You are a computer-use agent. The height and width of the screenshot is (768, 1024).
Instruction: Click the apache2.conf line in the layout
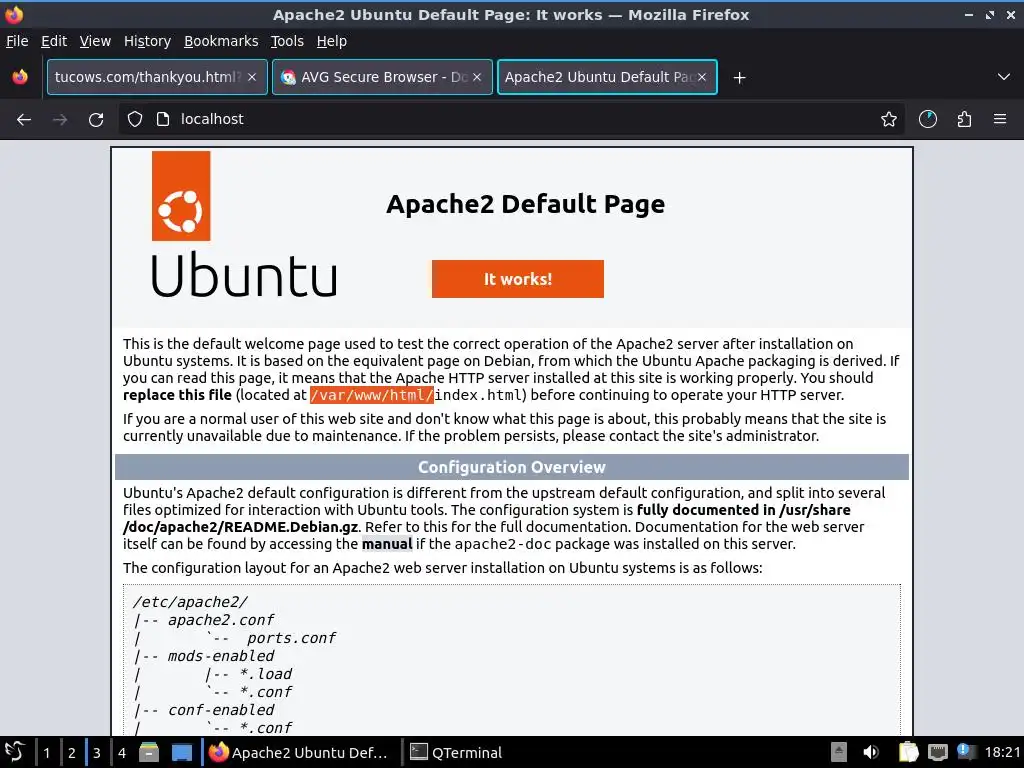point(221,620)
